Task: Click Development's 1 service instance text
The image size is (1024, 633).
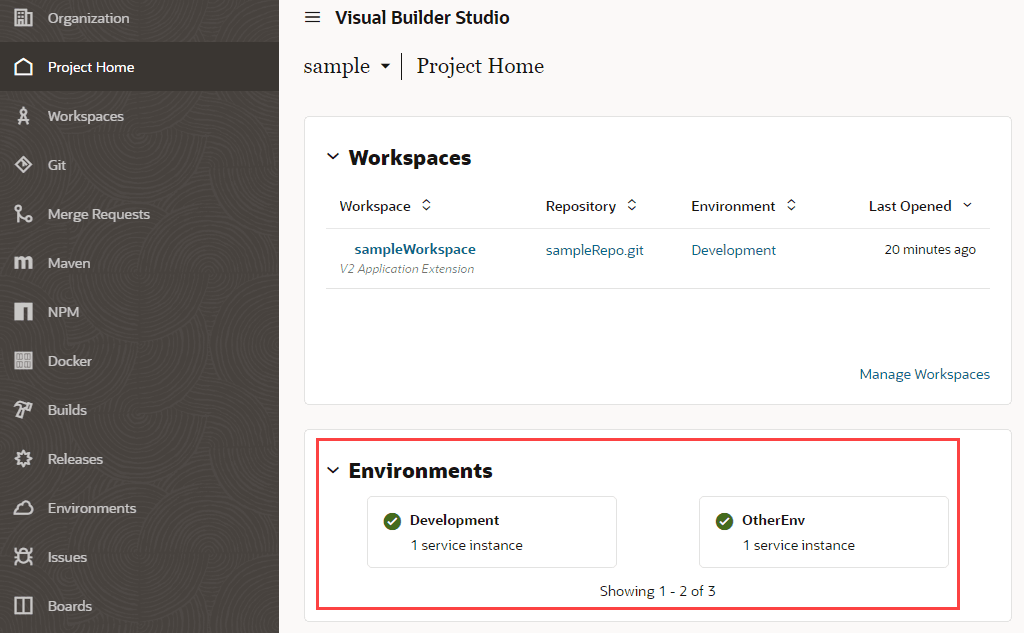Action: point(466,545)
